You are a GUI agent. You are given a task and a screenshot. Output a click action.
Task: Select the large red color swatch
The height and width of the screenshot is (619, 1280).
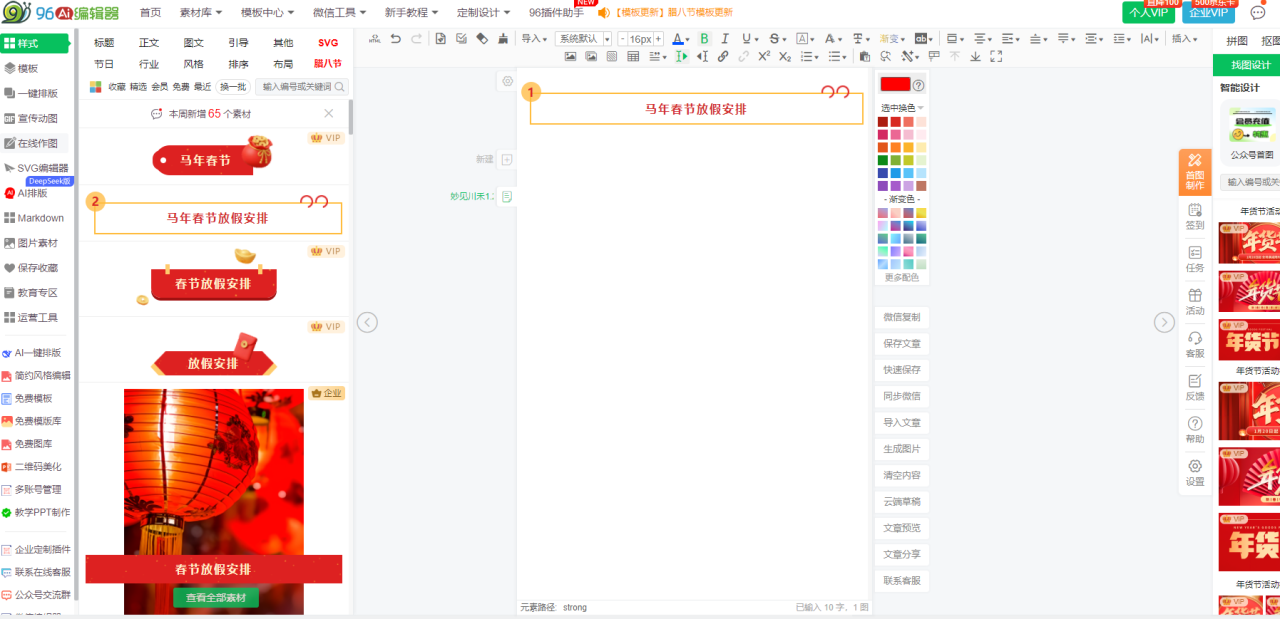pos(895,85)
